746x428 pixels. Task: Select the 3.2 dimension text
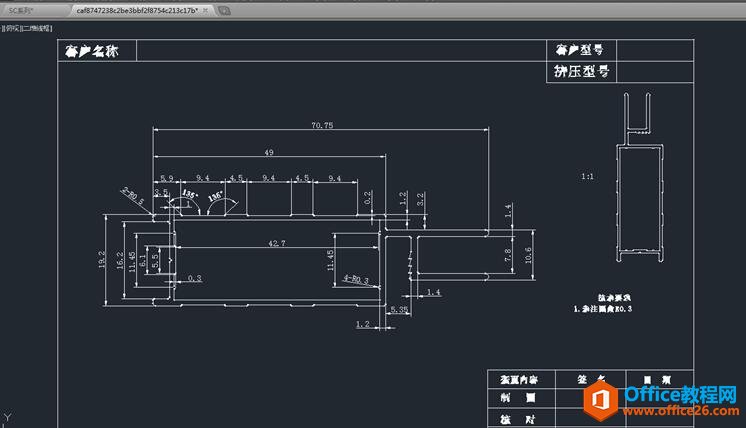[x=420, y=198]
